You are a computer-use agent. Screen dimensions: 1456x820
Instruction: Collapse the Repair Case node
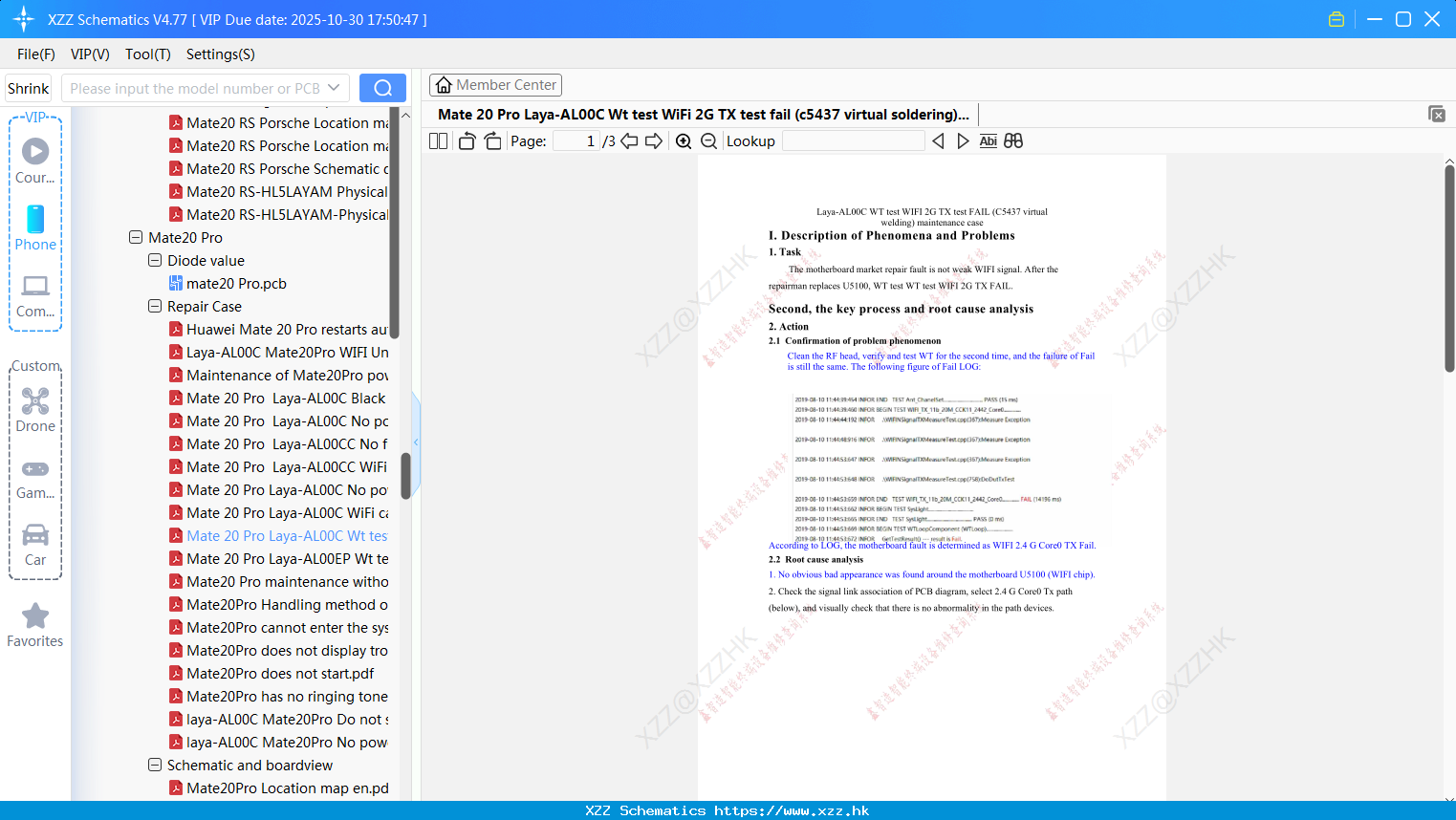[x=155, y=306]
